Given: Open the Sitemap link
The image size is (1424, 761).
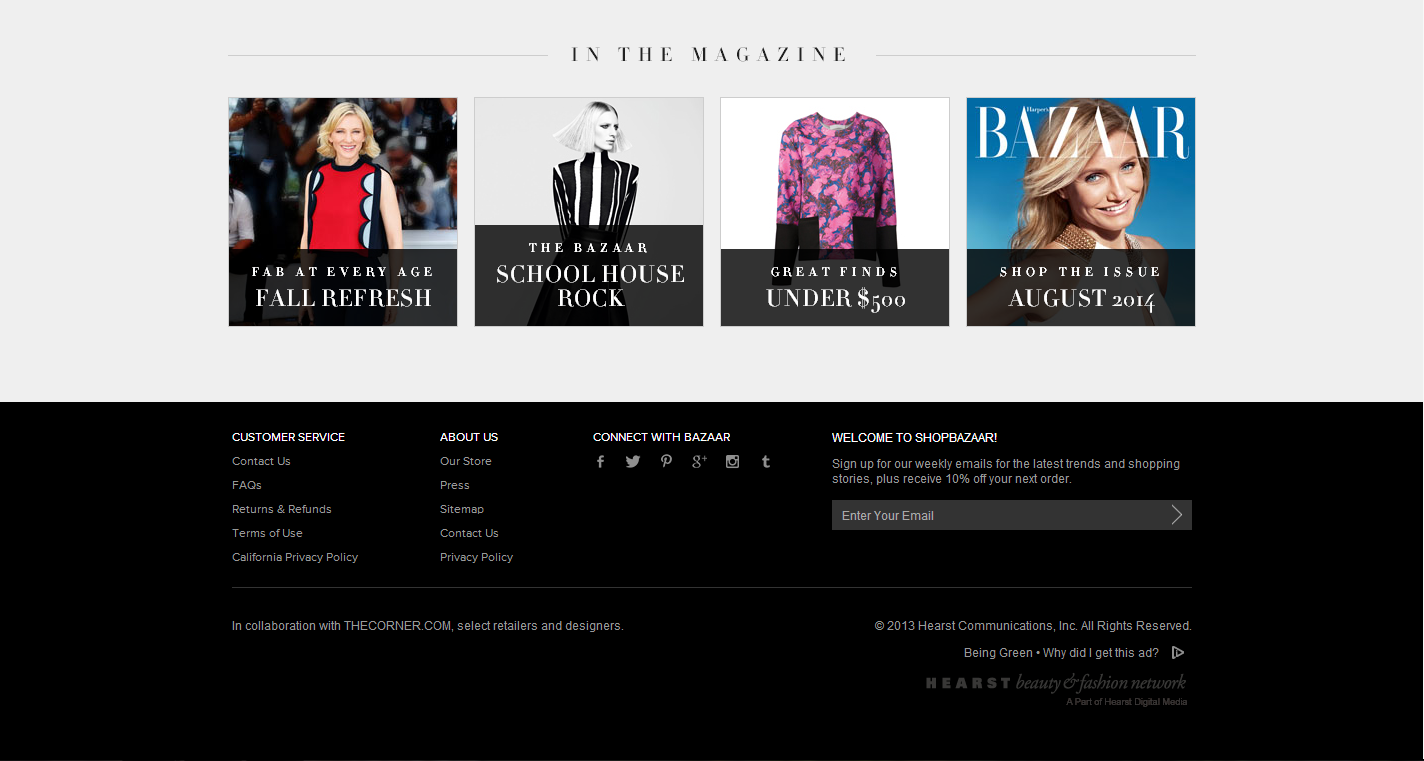Looking at the screenshot, I should pos(462,509).
